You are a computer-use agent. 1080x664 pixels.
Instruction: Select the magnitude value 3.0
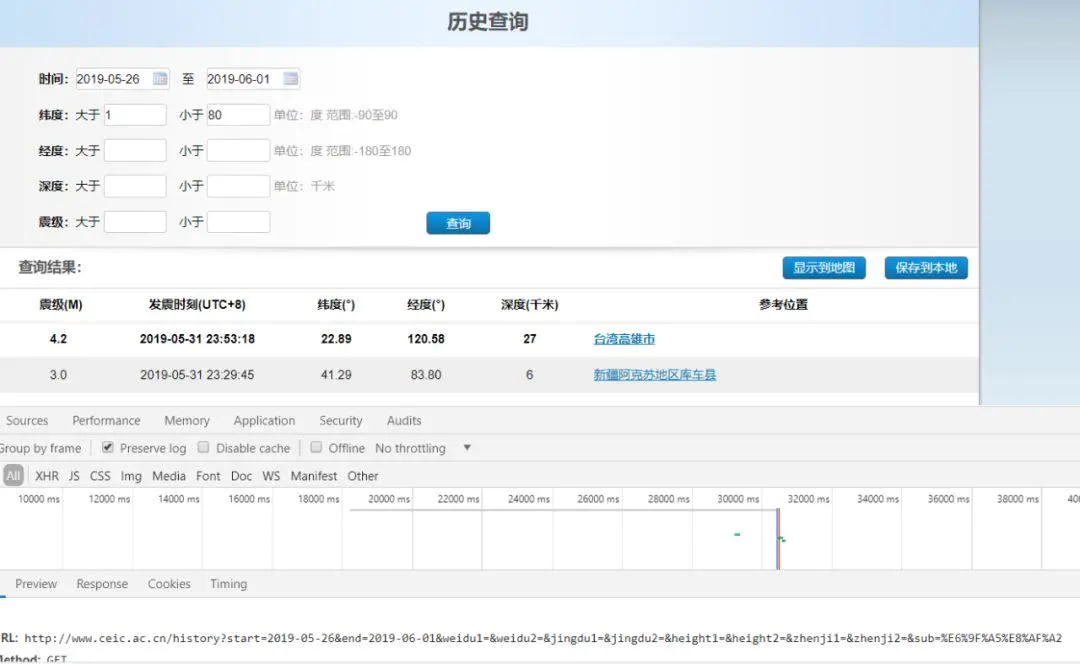[x=59, y=375]
